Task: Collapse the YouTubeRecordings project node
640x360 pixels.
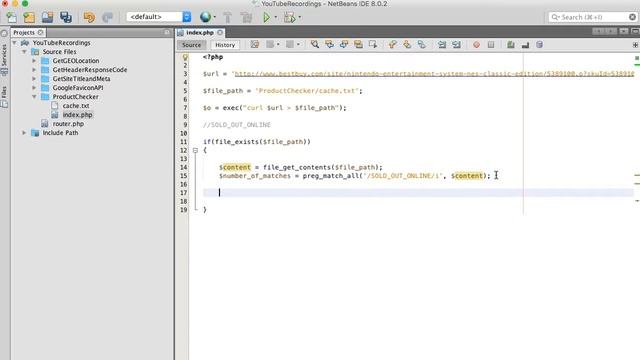Action: coord(15,42)
